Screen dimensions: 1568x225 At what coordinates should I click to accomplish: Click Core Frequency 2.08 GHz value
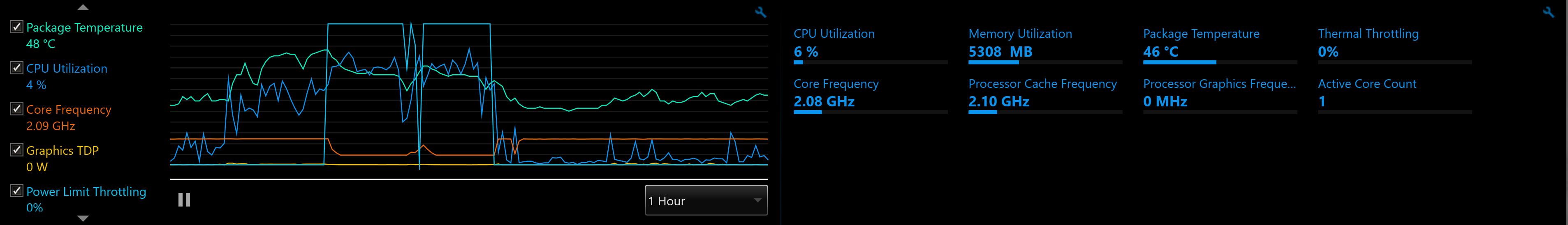click(x=824, y=101)
